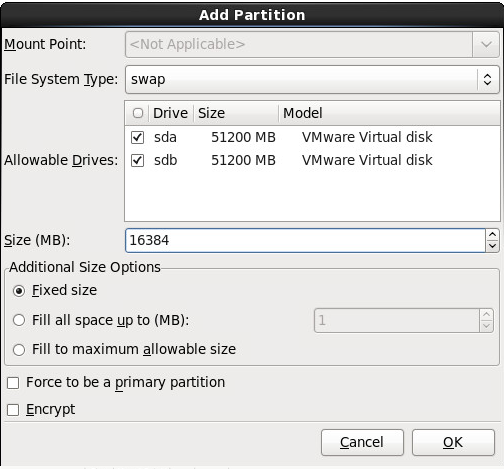Screen dimensions: 504x469
Task: Click sdb's VMware Virtual disk model text
Action: coord(367,160)
